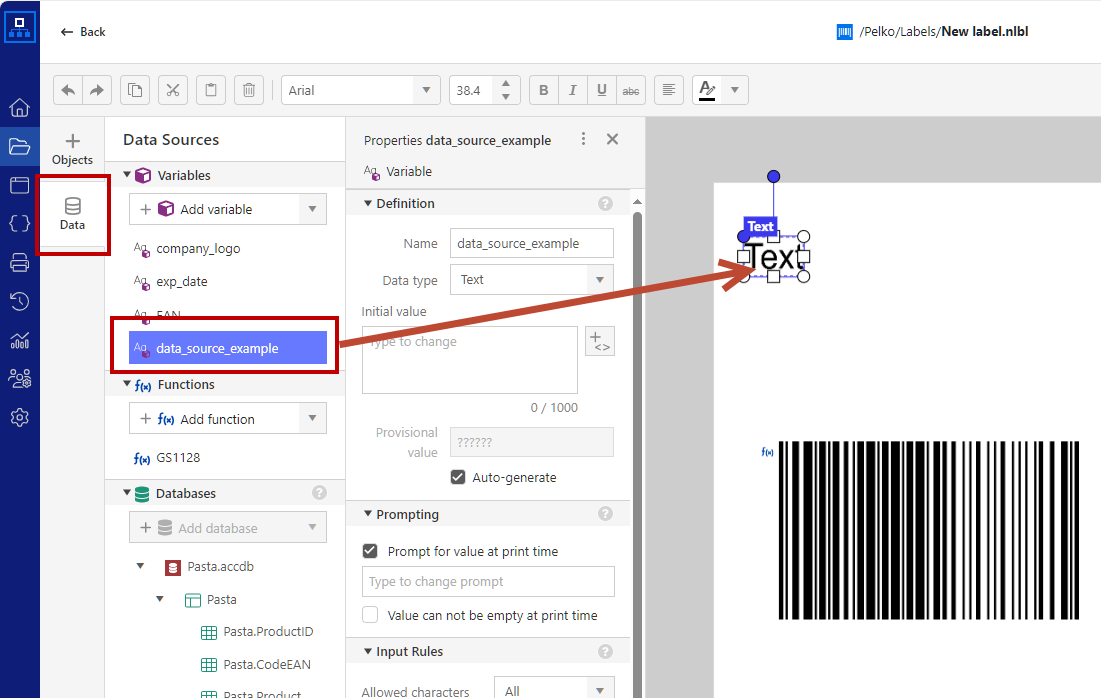The width and height of the screenshot is (1101, 698).
Task: Toggle Bold text formatting
Action: tap(543, 90)
